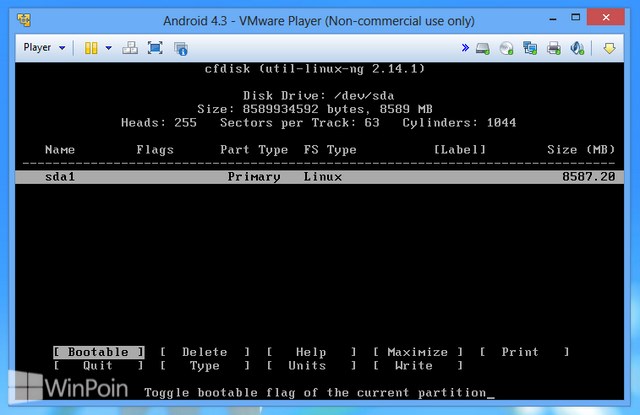640x415 pixels.
Task: Select the Type option in cfdisk
Action: (204, 366)
